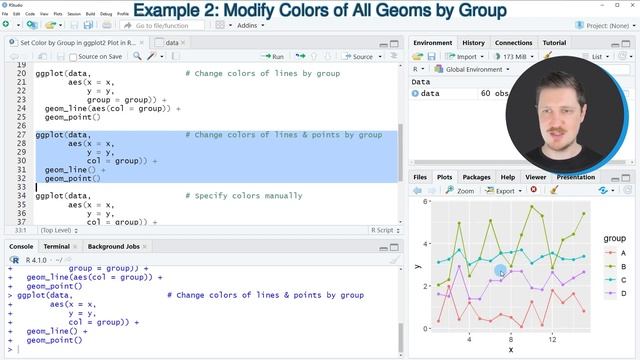Viewport: 640px width, 360px height.
Task: Click the Re-run previous code icon
Action: click(x=300, y=56)
